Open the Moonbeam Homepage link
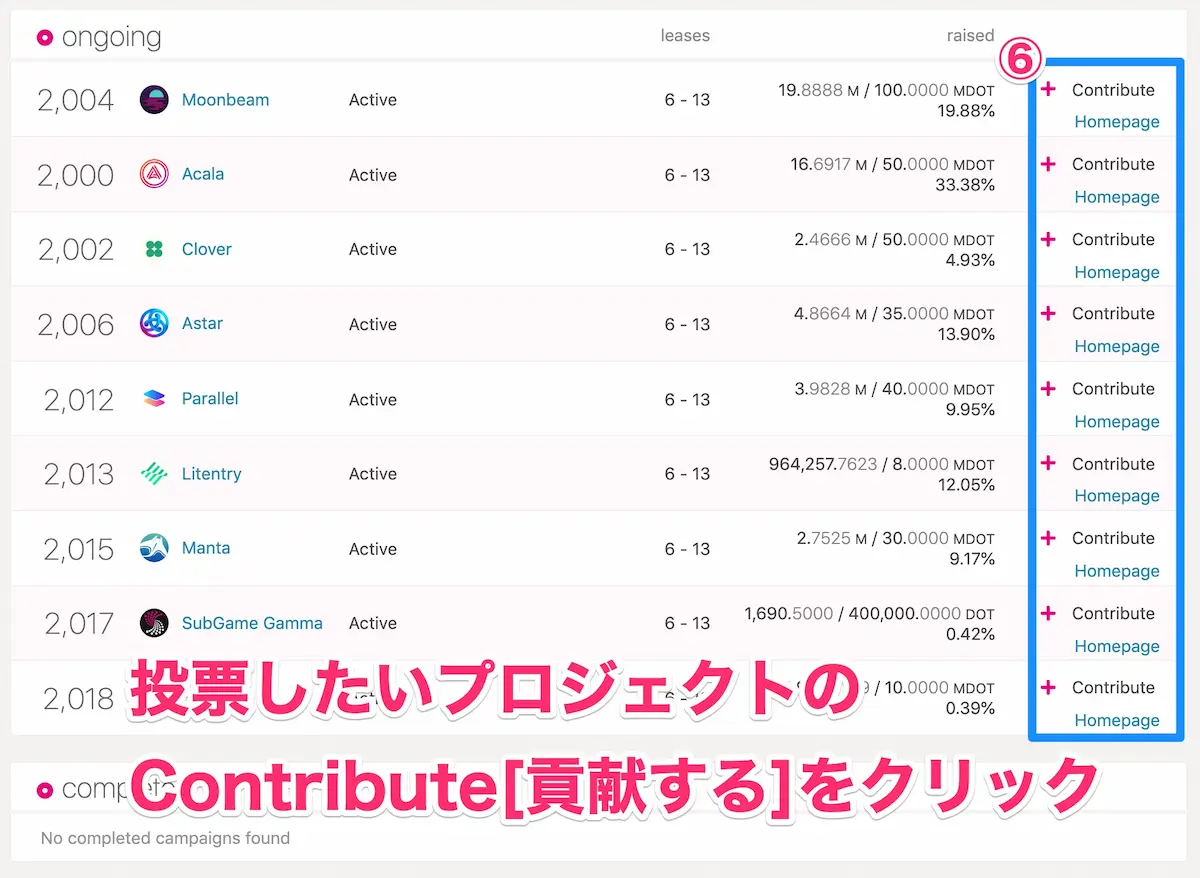Screen dimensions: 1200x878 coord(1116,122)
